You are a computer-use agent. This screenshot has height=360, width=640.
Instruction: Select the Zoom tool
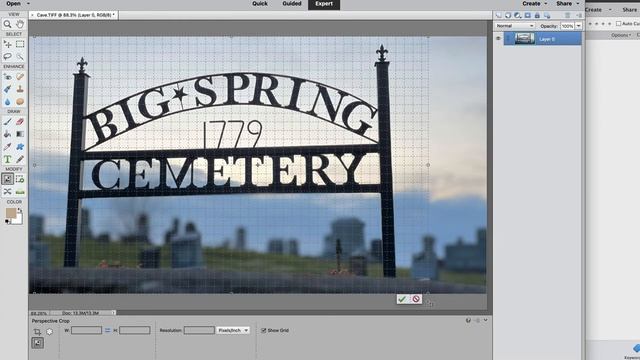(7, 24)
